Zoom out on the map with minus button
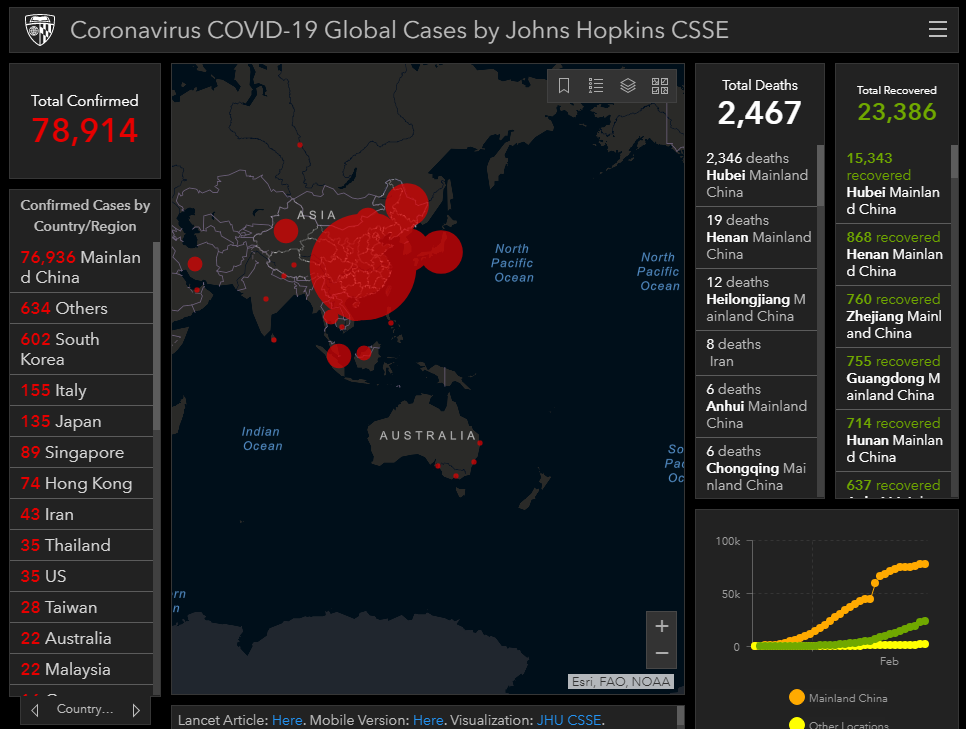This screenshot has height=729, width=966. click(x=662, y=653)
